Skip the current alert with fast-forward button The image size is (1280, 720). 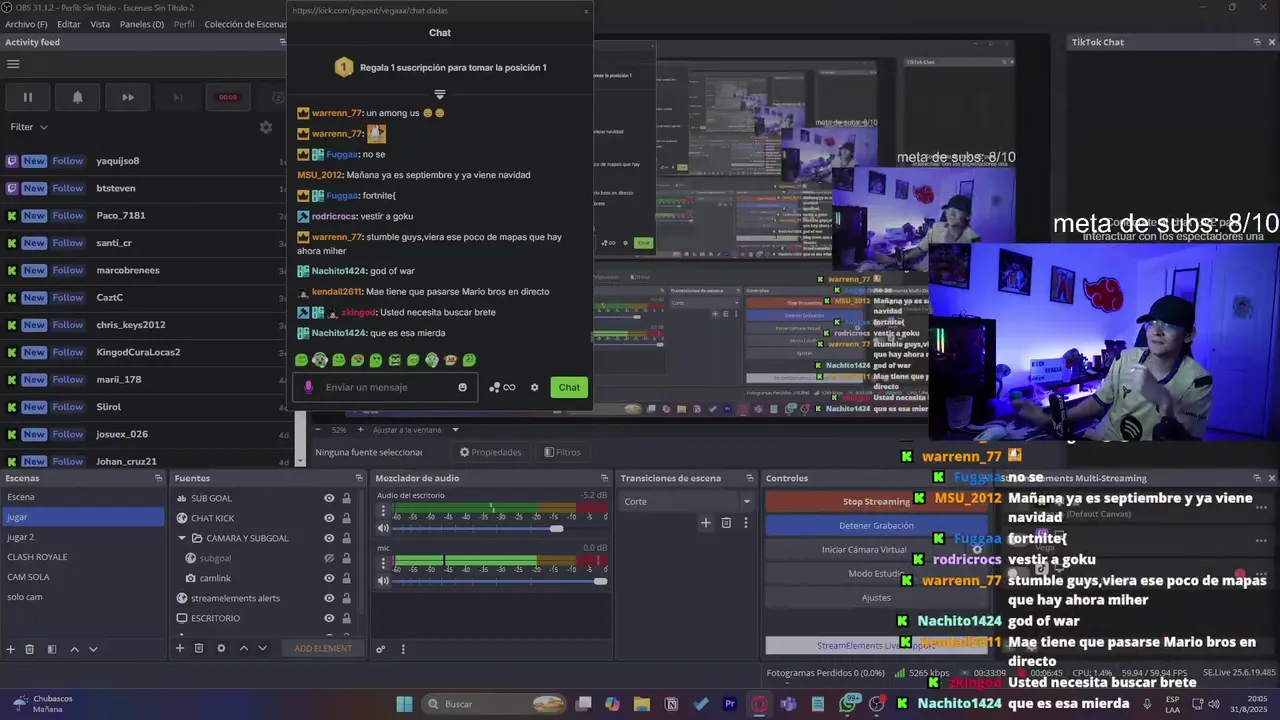click(x=128, y=97)
